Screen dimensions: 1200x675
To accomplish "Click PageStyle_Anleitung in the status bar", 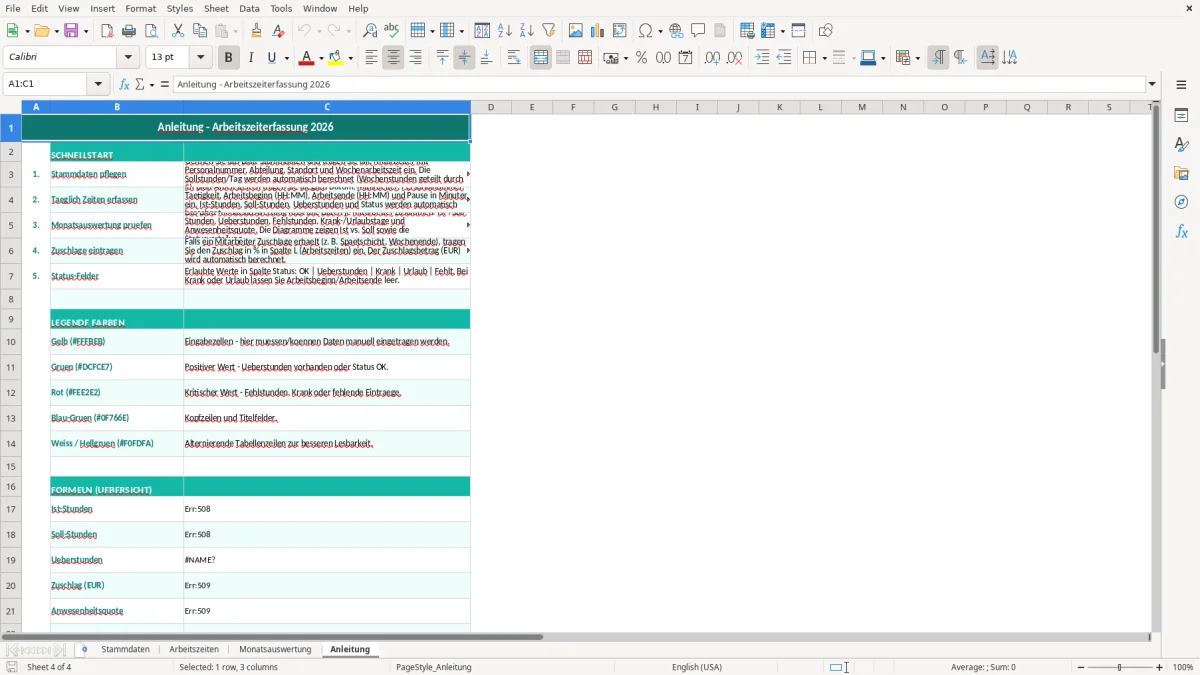I will point(434,667).
